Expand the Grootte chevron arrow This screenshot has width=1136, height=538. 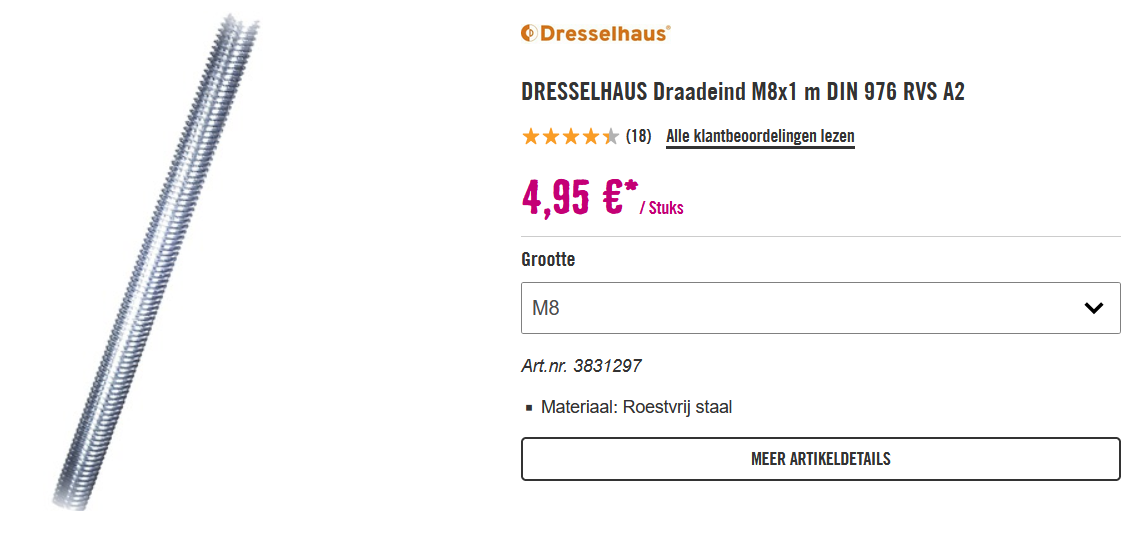point(1093,308)
